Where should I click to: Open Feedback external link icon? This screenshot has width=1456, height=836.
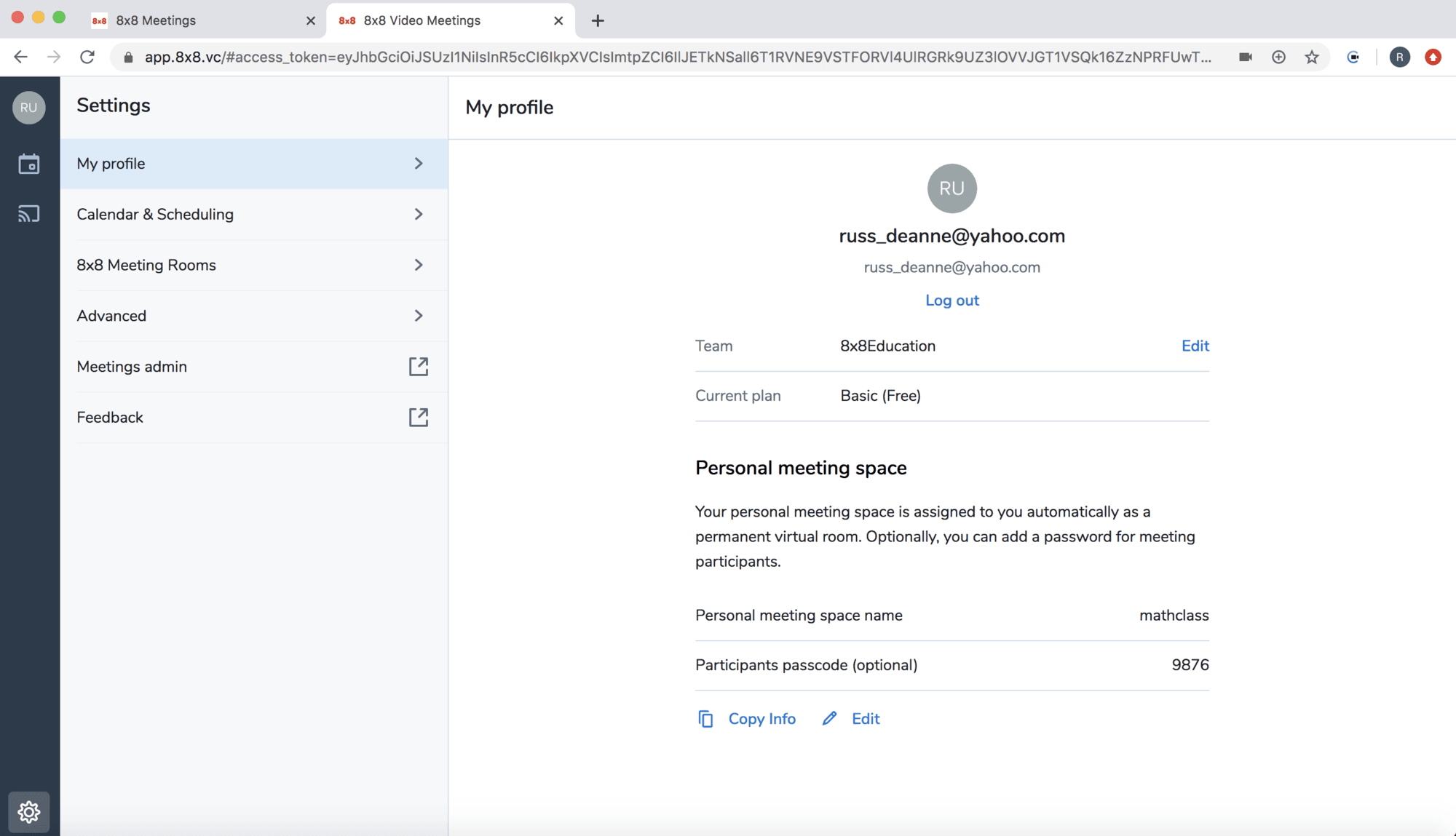[x=418, y=418]
